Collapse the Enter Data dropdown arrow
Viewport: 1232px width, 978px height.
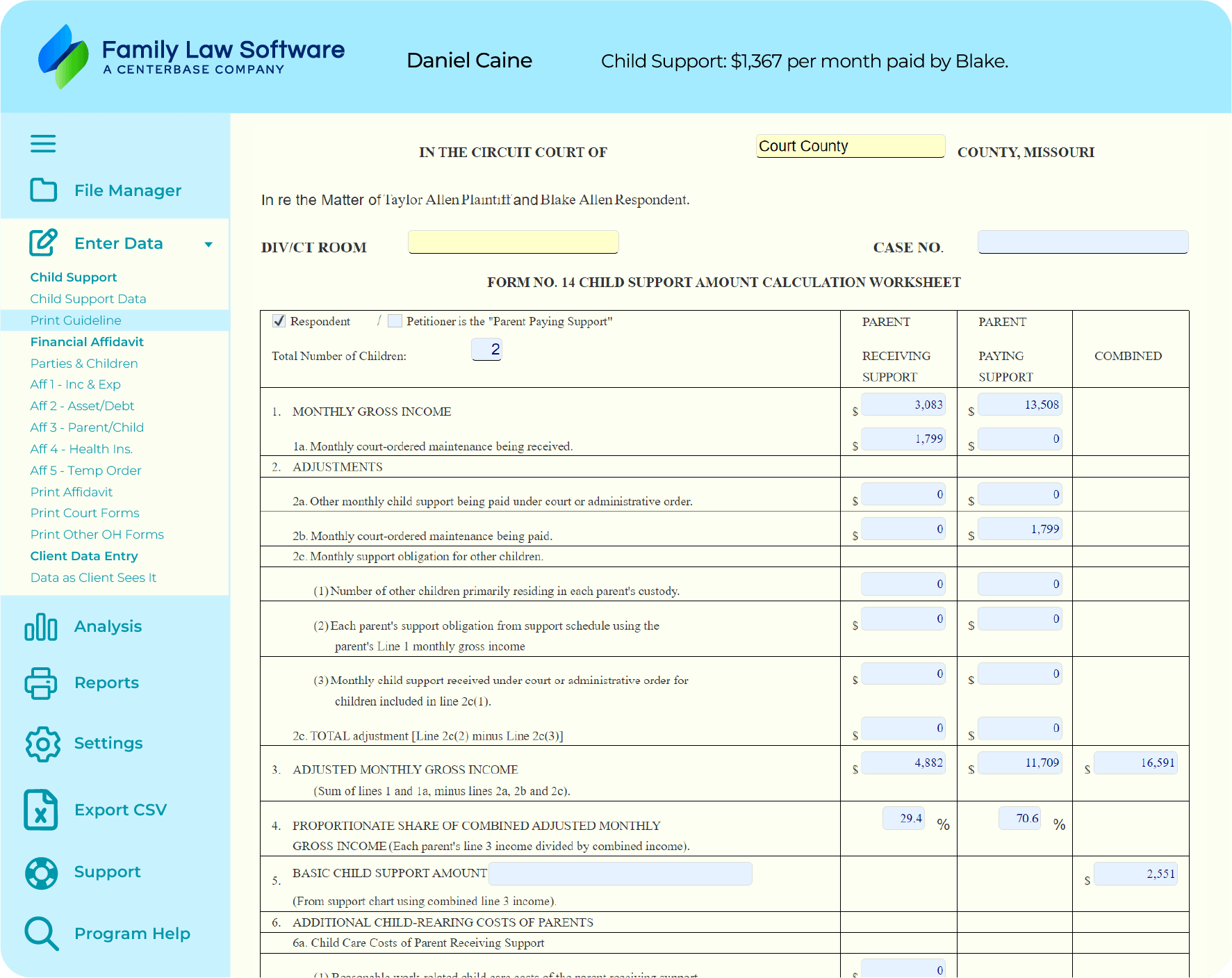208,244
